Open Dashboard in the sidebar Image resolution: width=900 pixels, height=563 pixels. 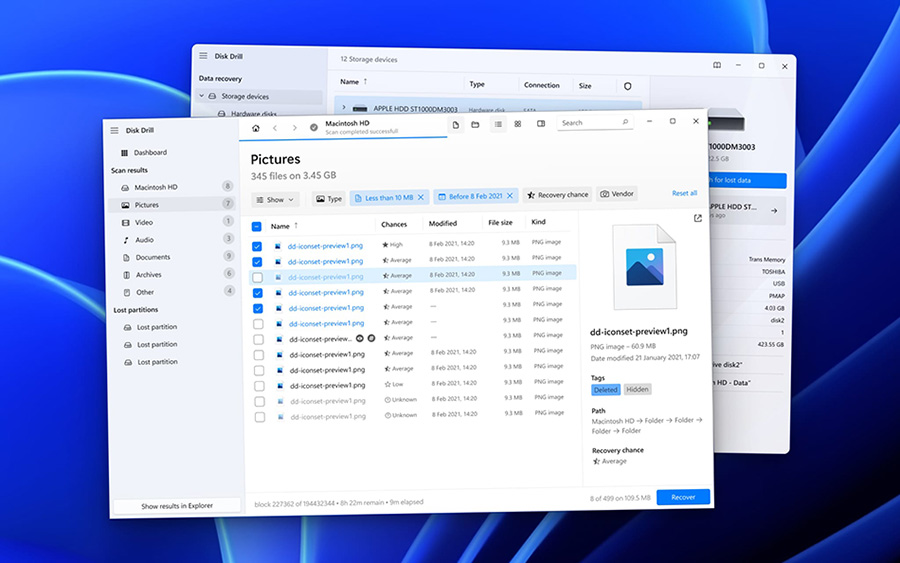click(150, 153)
